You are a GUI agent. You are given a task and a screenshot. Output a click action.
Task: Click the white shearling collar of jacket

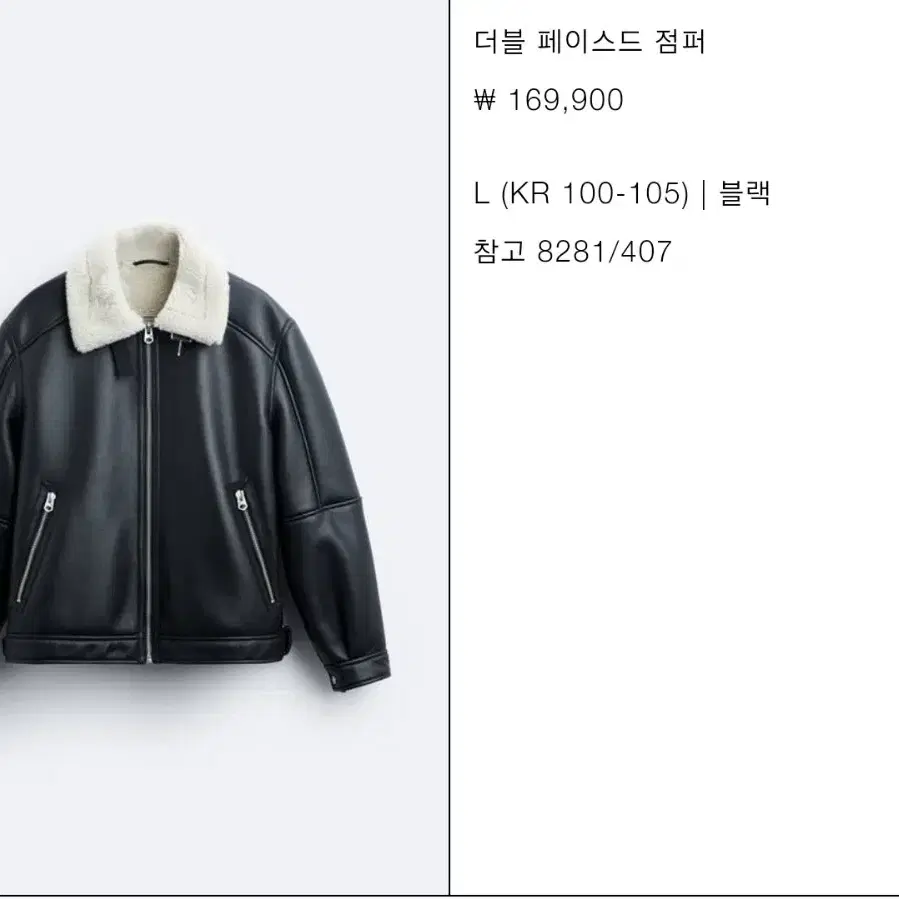148,287
